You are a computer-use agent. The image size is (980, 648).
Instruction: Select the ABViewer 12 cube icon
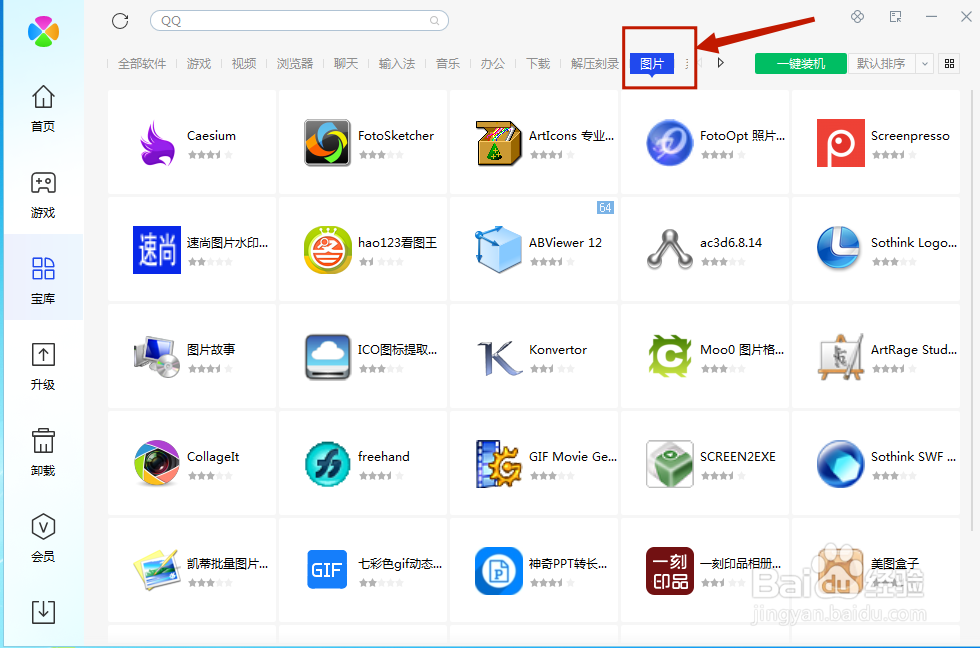click(498, 250)
